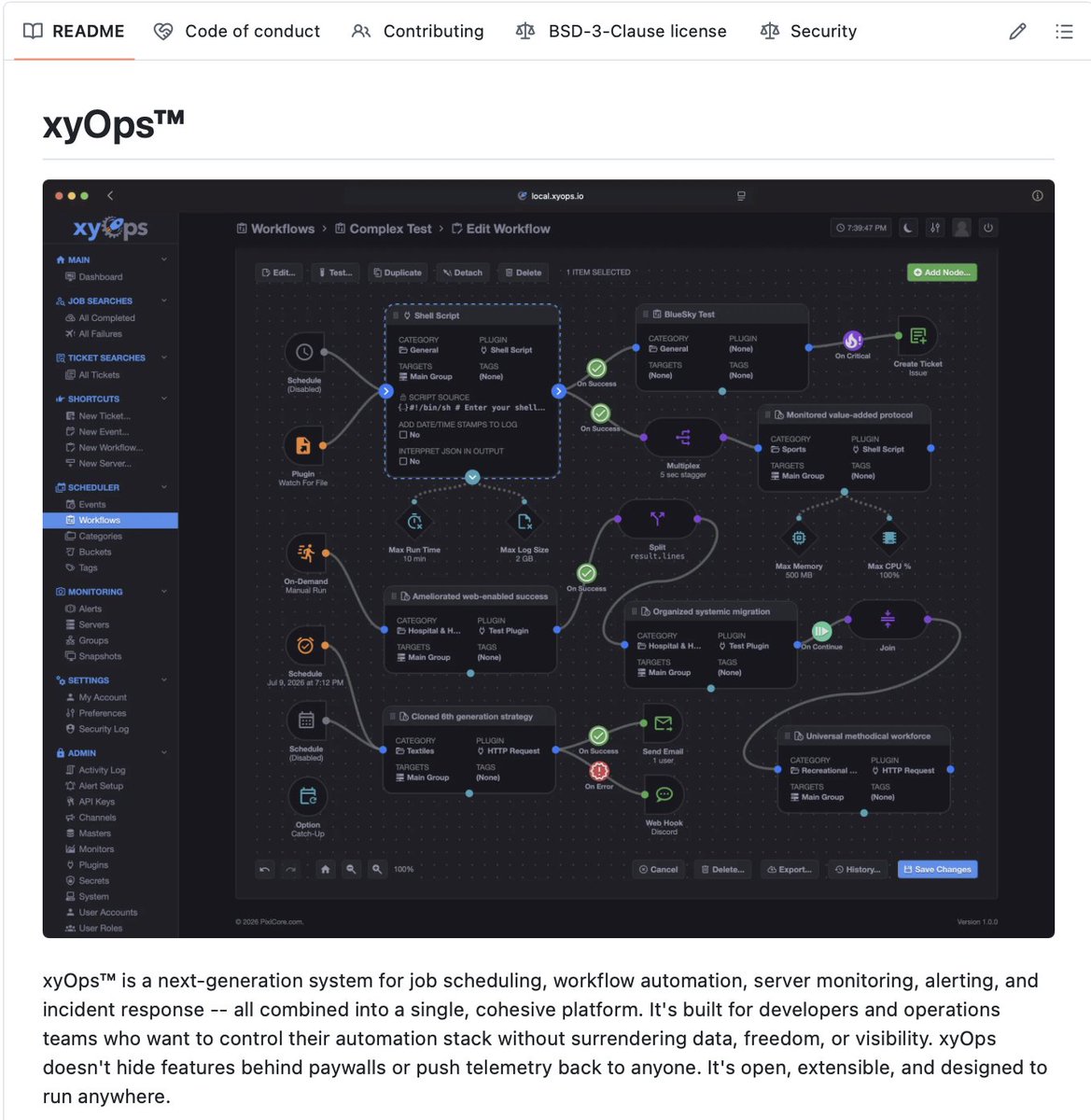Open the Code of conduct tab
Image resolution: width=1091 pixels, height=1120 pixels.
(237, 31)
